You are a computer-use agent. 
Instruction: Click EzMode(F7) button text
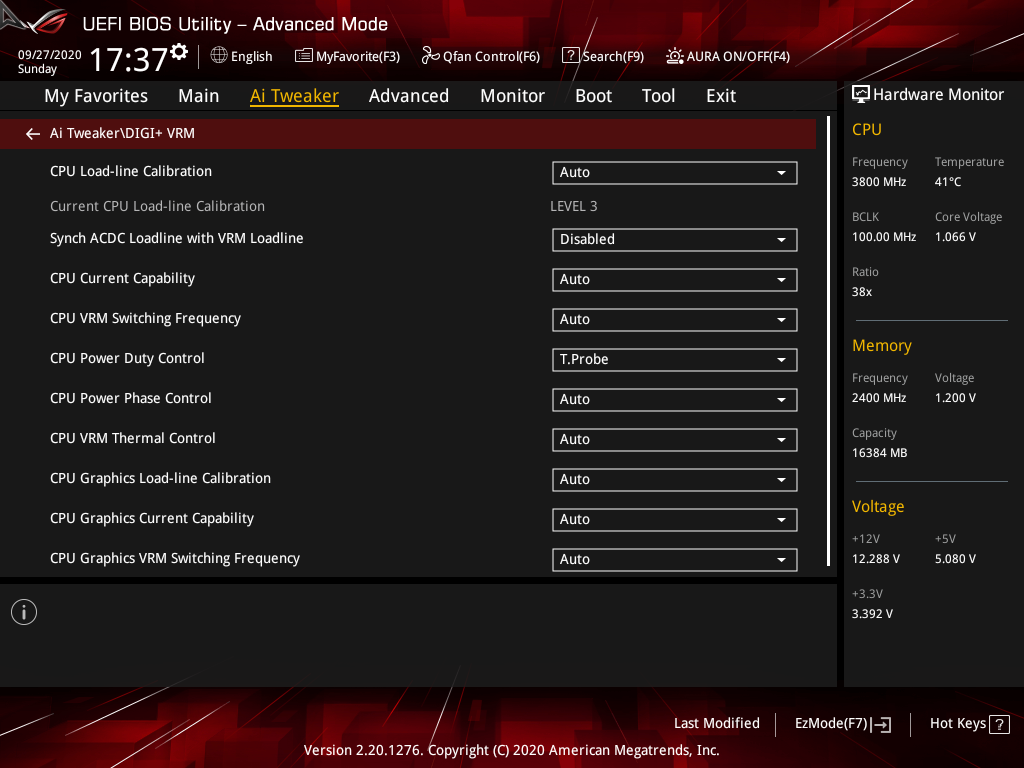pos(831,724)
